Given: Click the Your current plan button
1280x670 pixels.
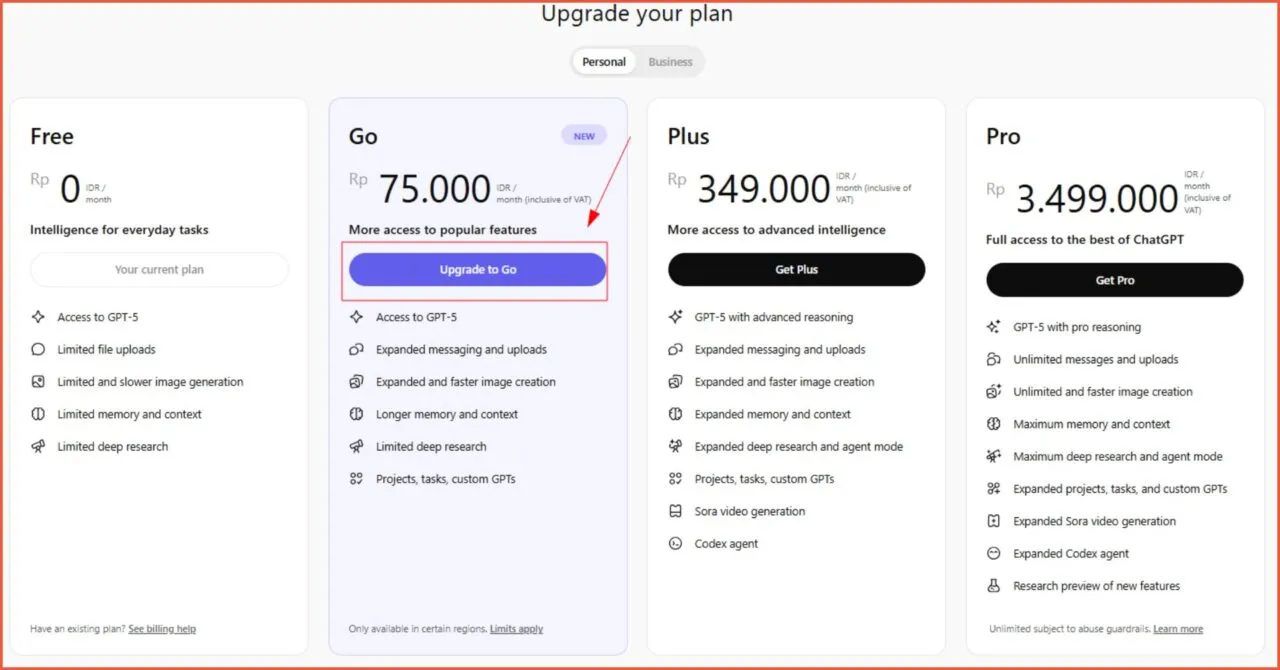Looking at the screenshot, I should point(159,270).
